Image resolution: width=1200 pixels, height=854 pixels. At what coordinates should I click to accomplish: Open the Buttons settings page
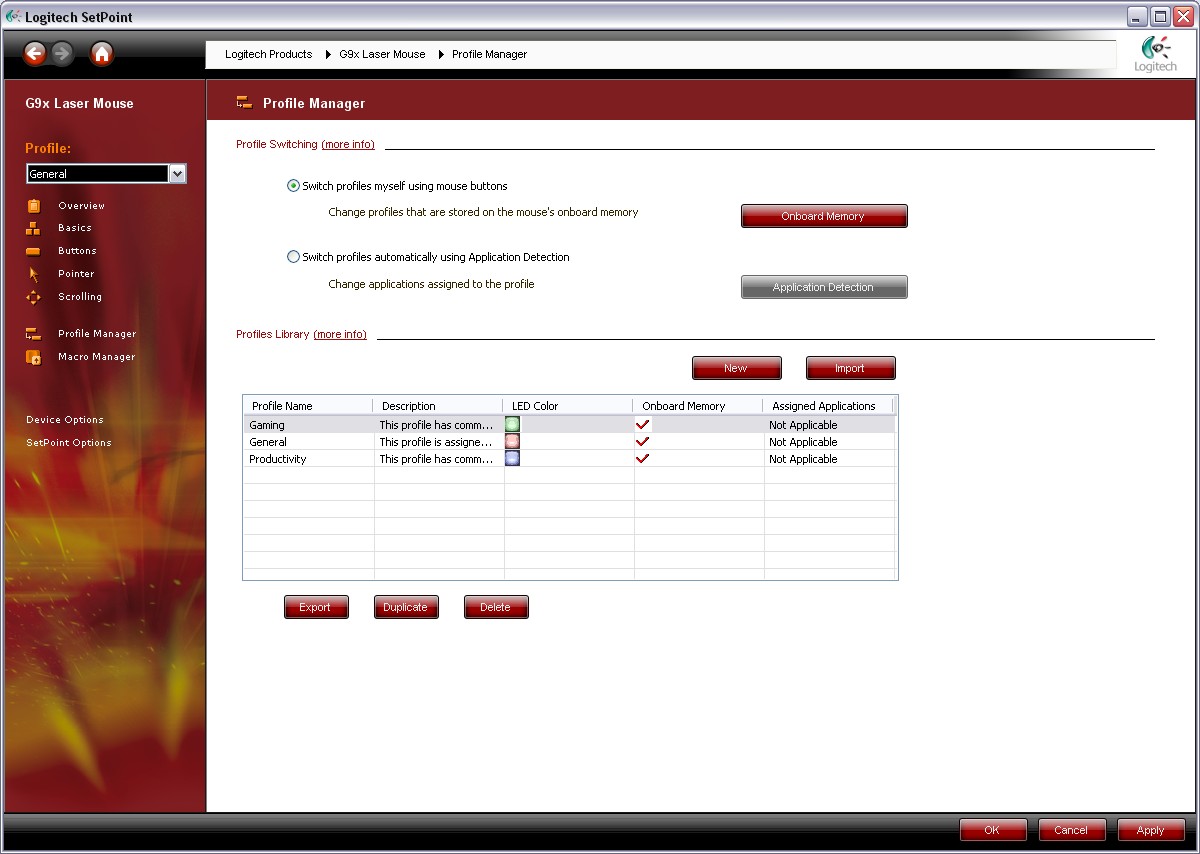pyautogui.click(x=77, y=251)
